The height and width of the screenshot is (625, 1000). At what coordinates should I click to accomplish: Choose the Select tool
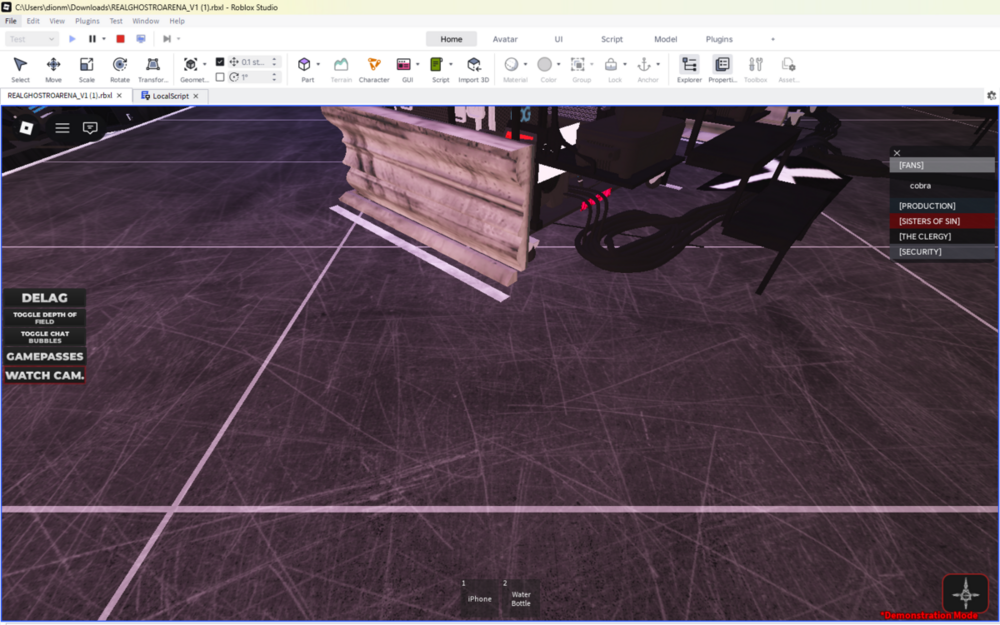click(20, 69)
